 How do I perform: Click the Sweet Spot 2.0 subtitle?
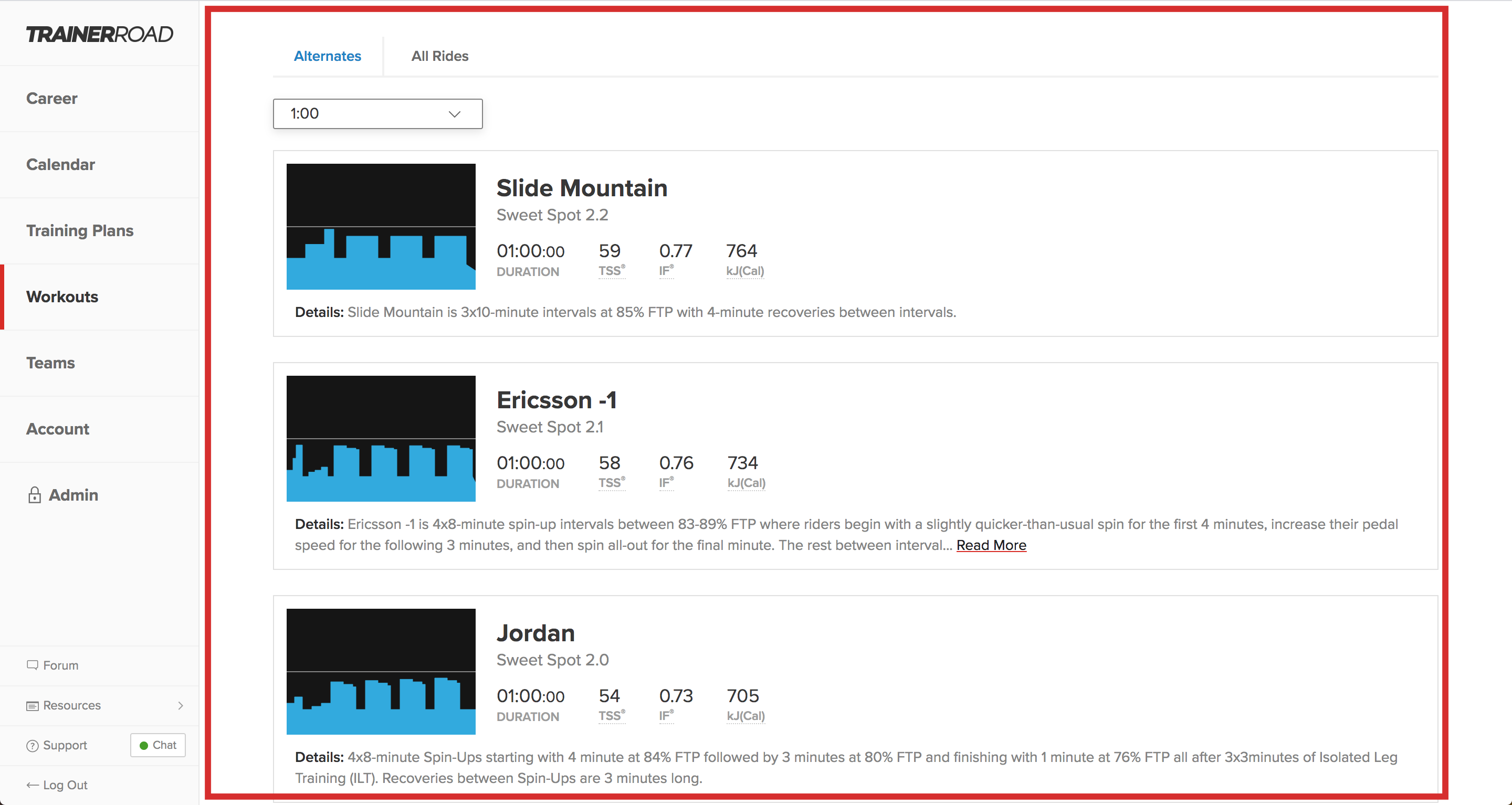pyautogui.click(x=552, y=660)
